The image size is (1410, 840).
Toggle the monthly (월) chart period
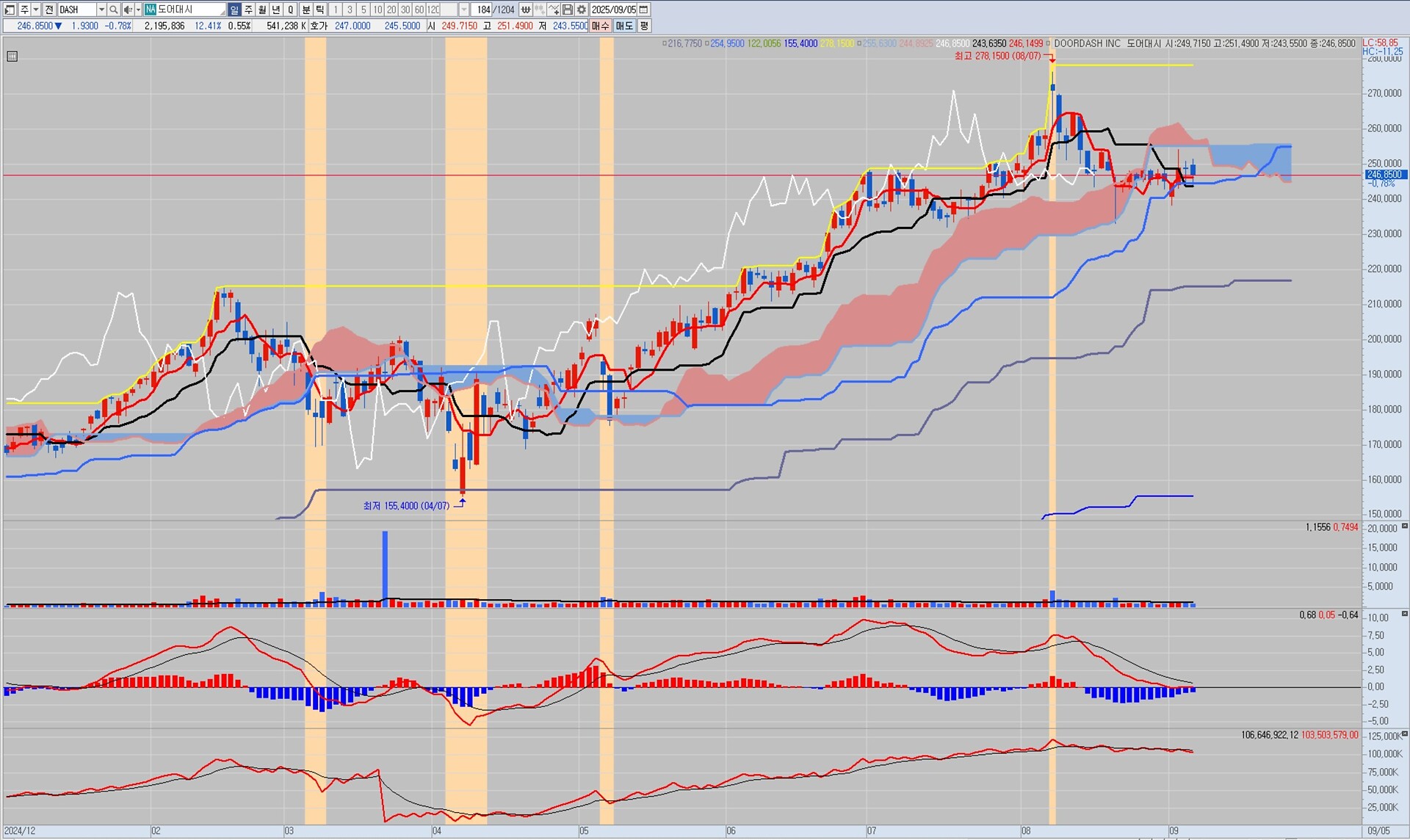click(262, 10)
